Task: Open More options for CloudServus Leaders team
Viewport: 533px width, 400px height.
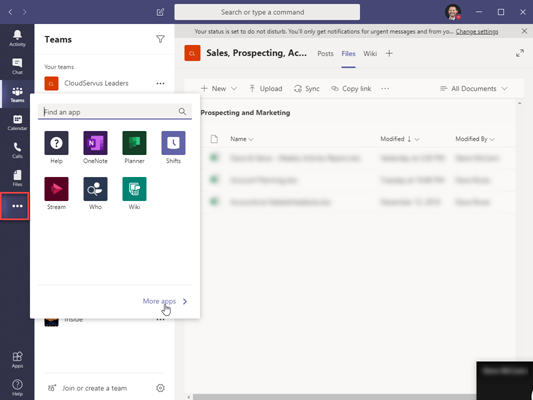Action: [x=160, y=83]
